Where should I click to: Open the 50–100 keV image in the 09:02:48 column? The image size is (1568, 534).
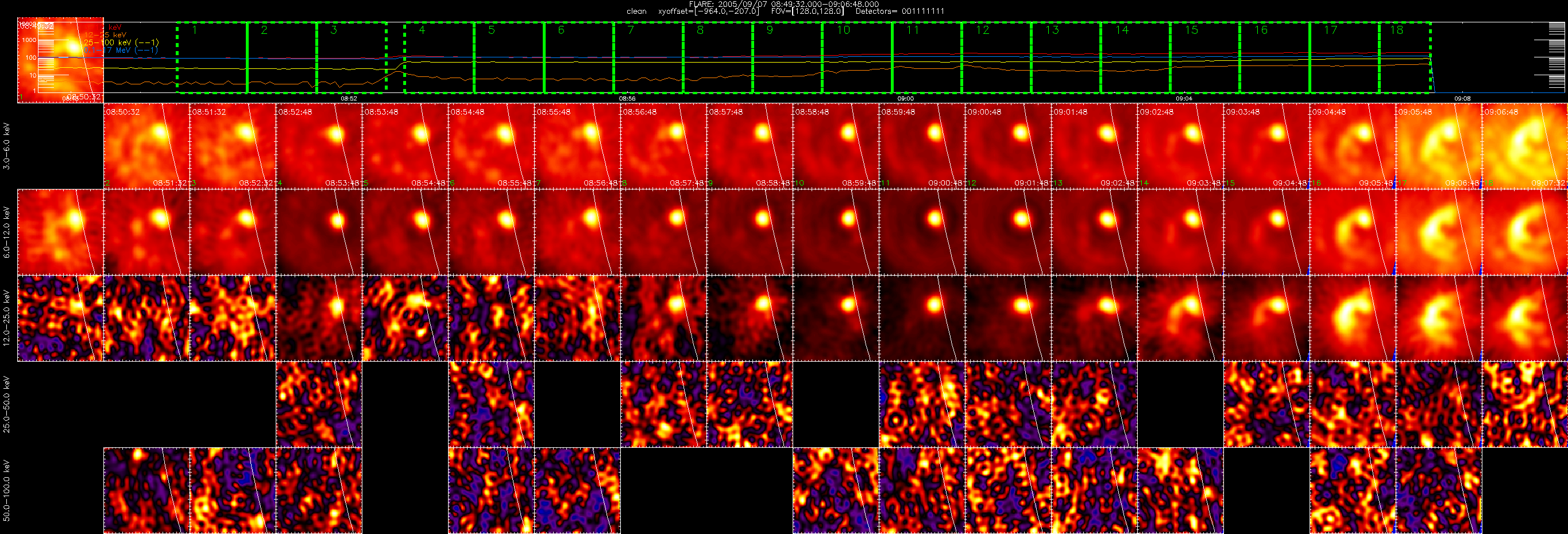tap(1180, 491)
